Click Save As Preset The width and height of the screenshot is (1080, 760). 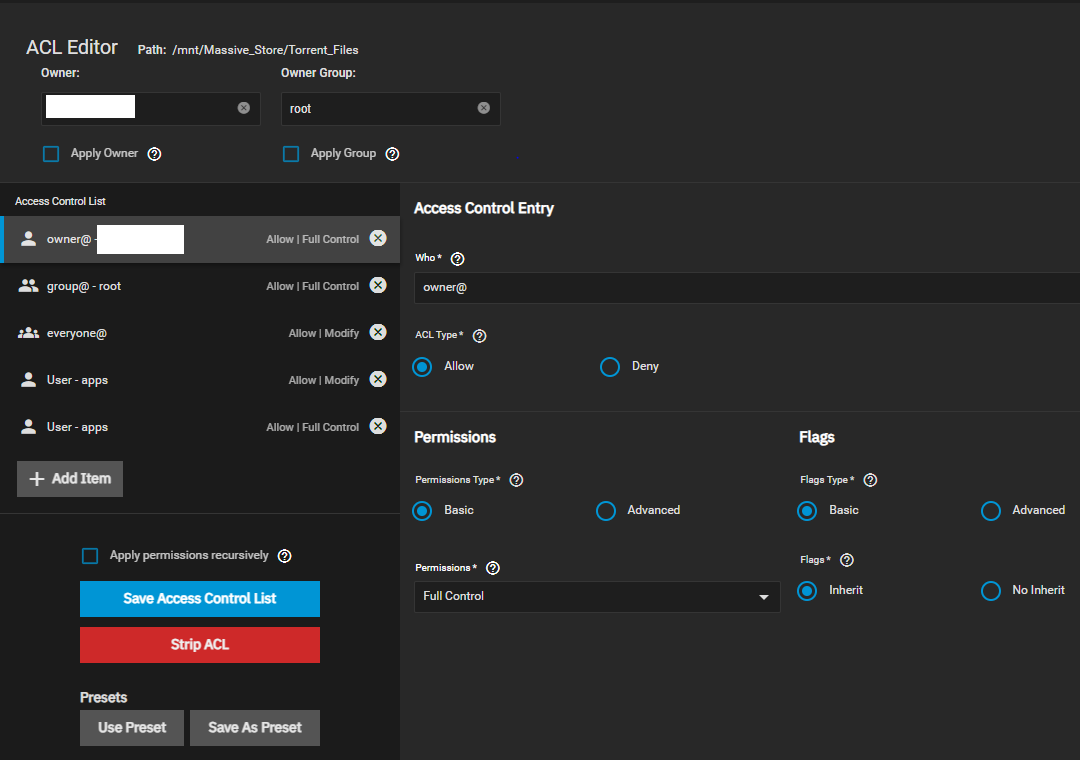255,728
